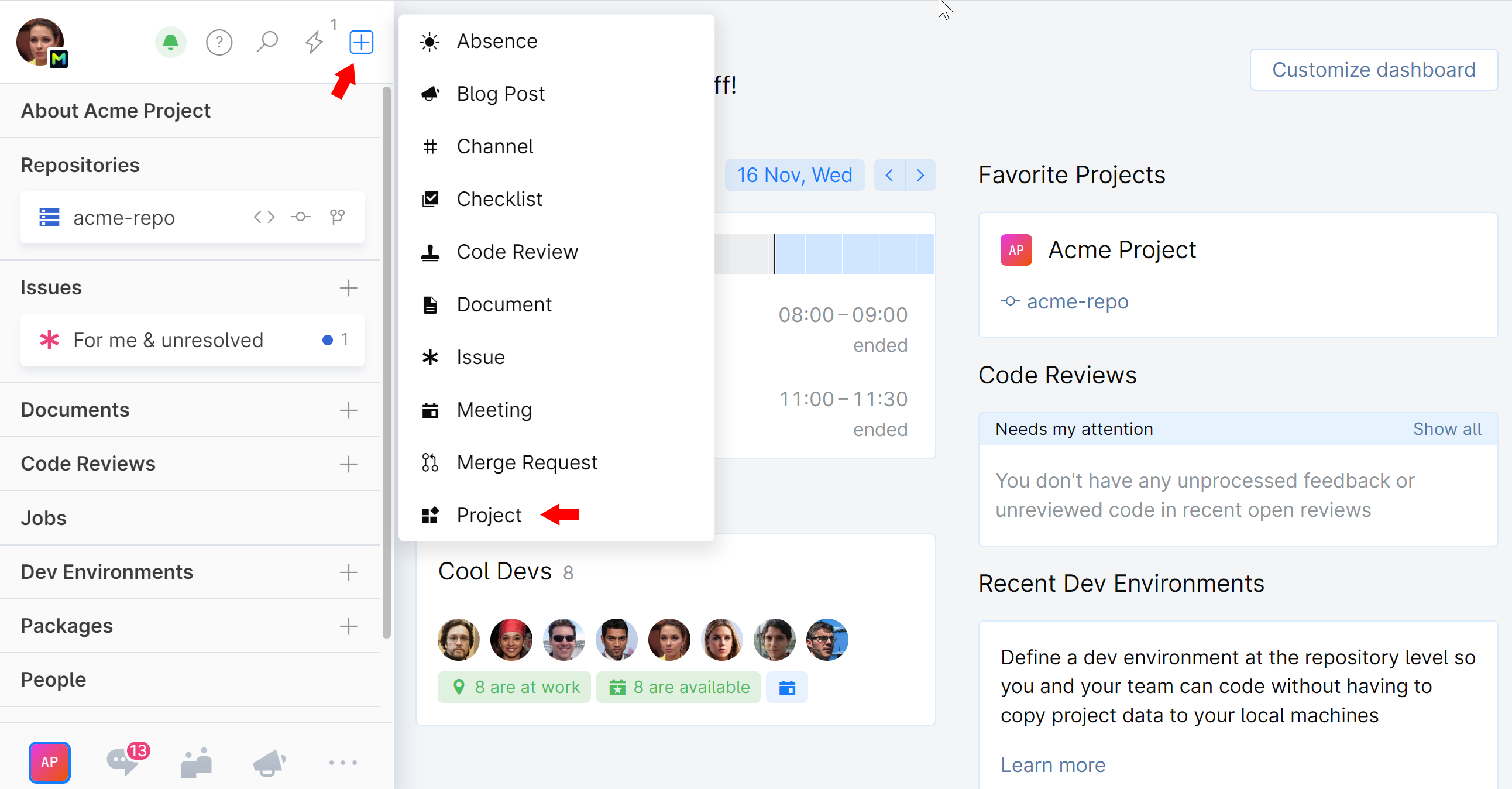
Task: Click the Acme Project app icon in dock
Action: [49, 761]
